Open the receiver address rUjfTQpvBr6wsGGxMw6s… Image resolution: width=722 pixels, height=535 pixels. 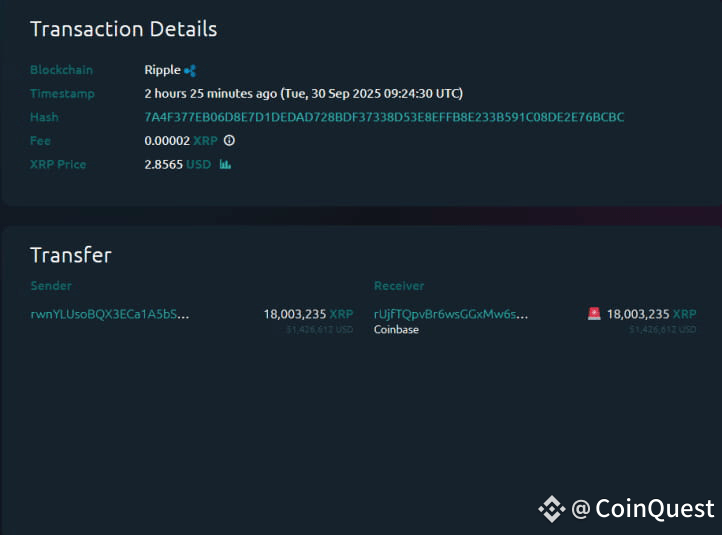click(x=451, y=314)
